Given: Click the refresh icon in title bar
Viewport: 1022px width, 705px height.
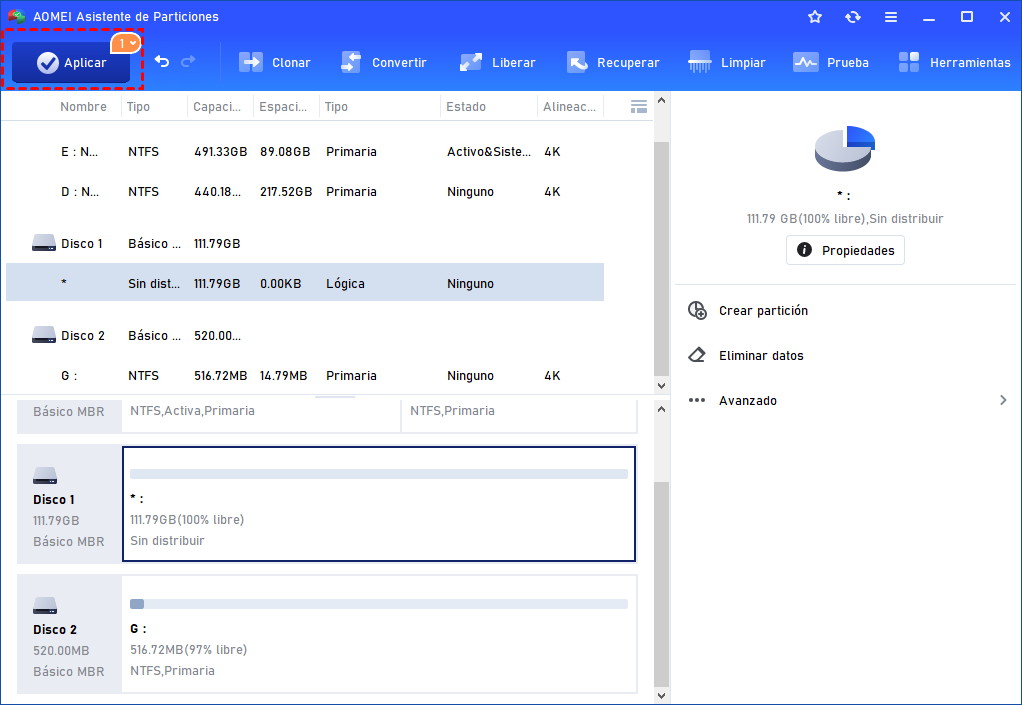Looking at the screenshot, I should 852,17.
